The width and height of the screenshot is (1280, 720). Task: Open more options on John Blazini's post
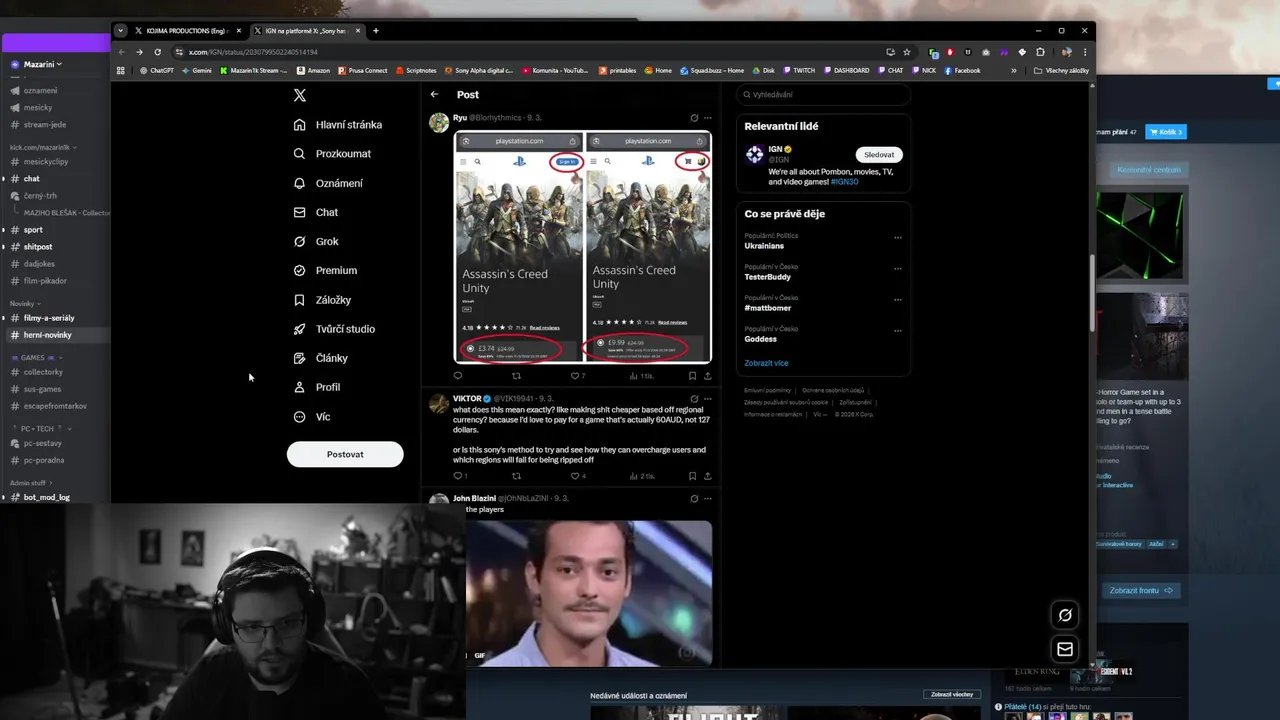[708, 498]
